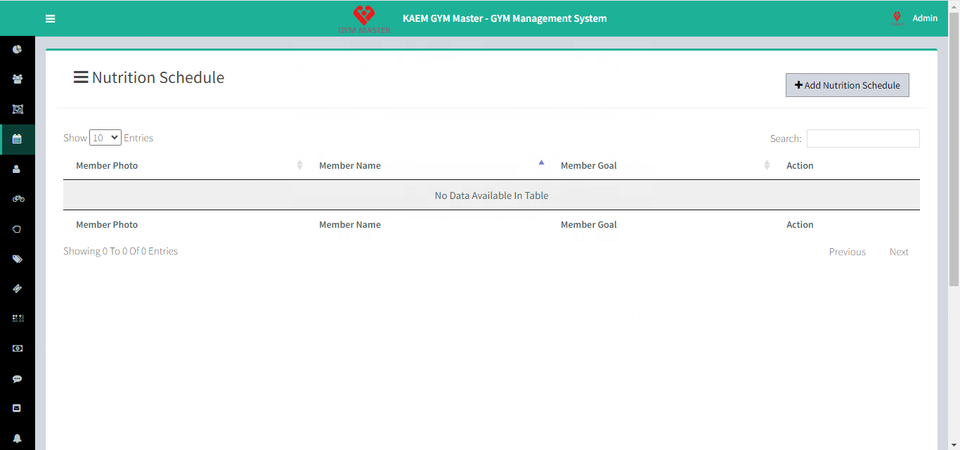Open the Show entries count dropdown
This screenshot has height=450, width=960.
105,138
